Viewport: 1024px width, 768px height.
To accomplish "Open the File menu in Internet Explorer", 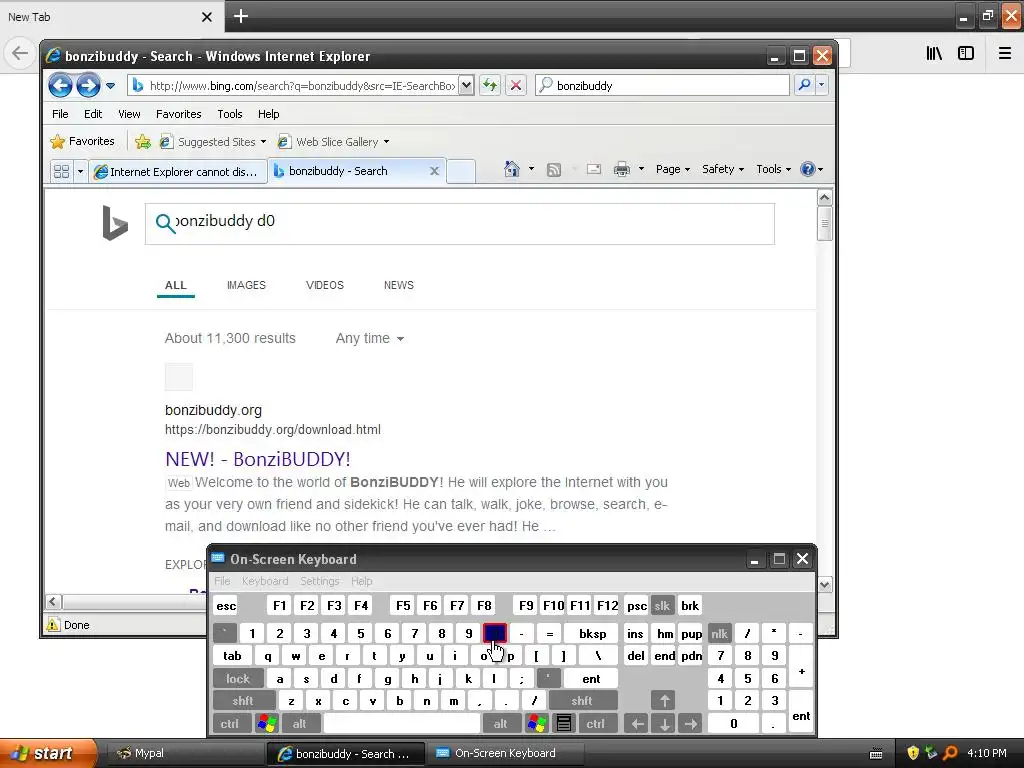I will point(60,114).
